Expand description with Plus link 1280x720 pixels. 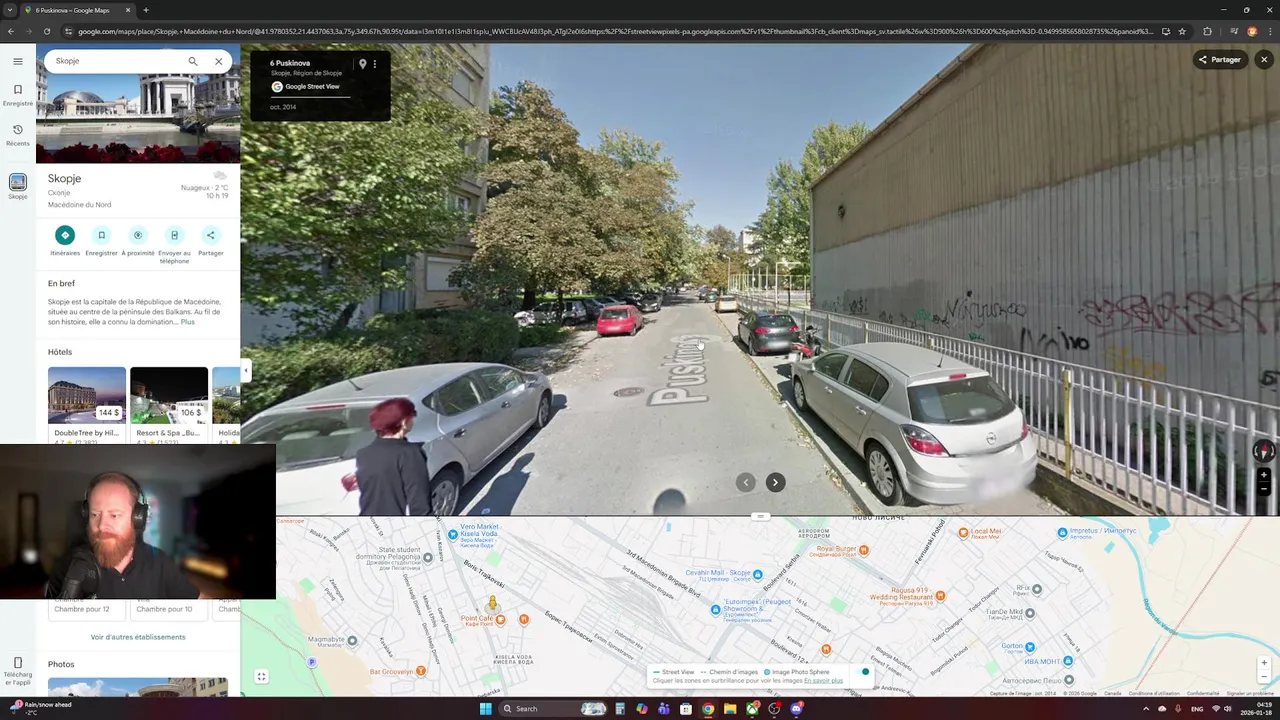point(188,322)
